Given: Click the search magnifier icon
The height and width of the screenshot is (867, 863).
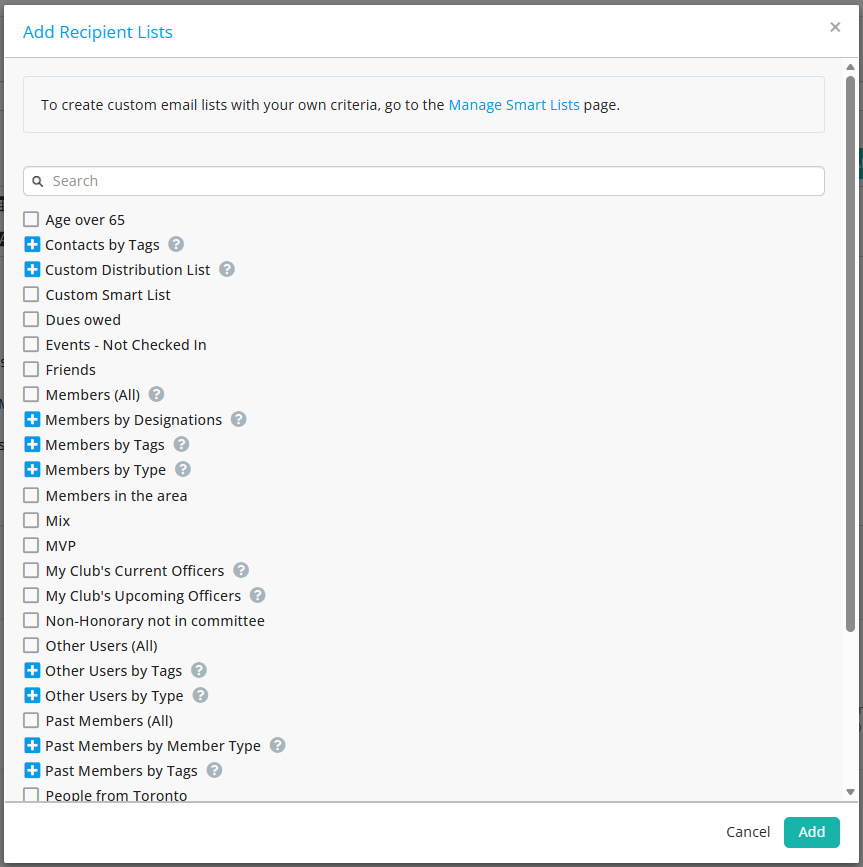Looking at the screenshot, I should pos(38,181).
